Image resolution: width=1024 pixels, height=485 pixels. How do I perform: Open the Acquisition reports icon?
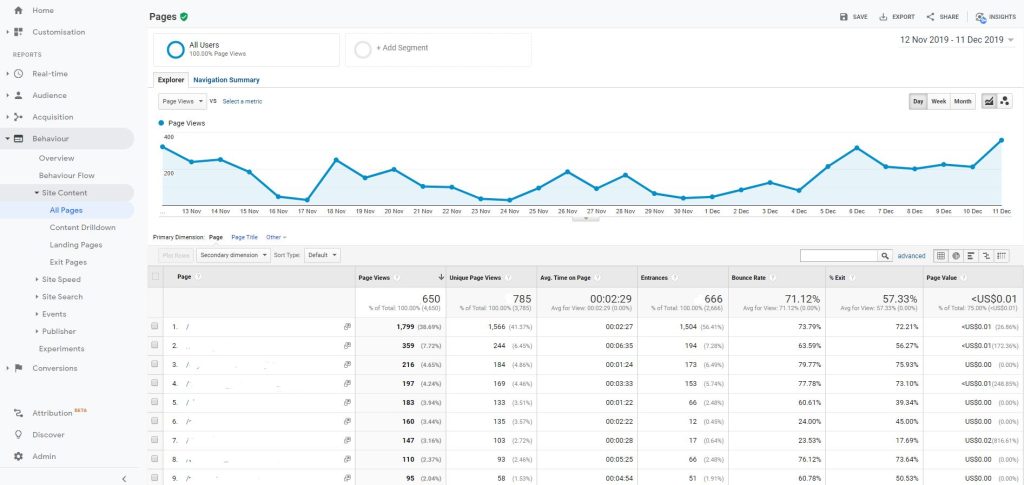tap(18, 117)
